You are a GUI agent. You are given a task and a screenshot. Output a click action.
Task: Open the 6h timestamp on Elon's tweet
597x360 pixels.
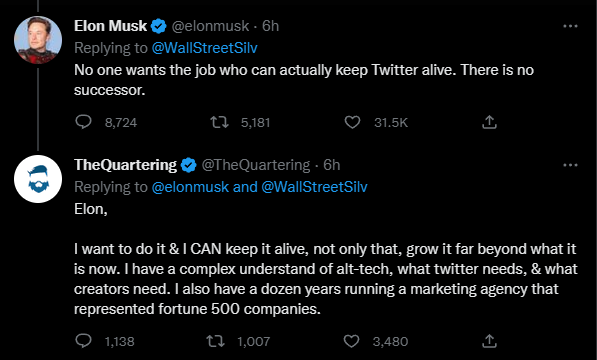271,26
